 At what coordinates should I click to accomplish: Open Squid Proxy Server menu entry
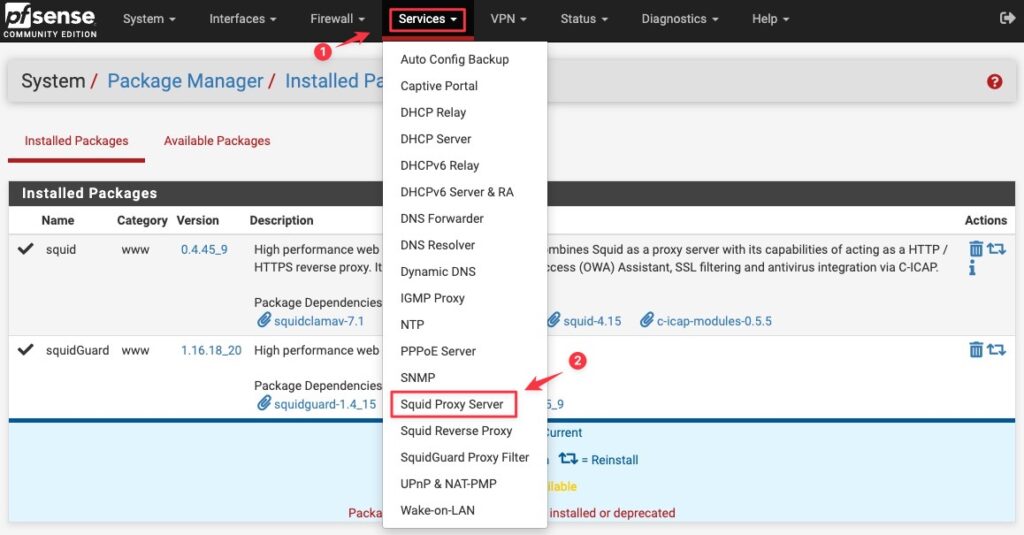[x=453, y=404]
